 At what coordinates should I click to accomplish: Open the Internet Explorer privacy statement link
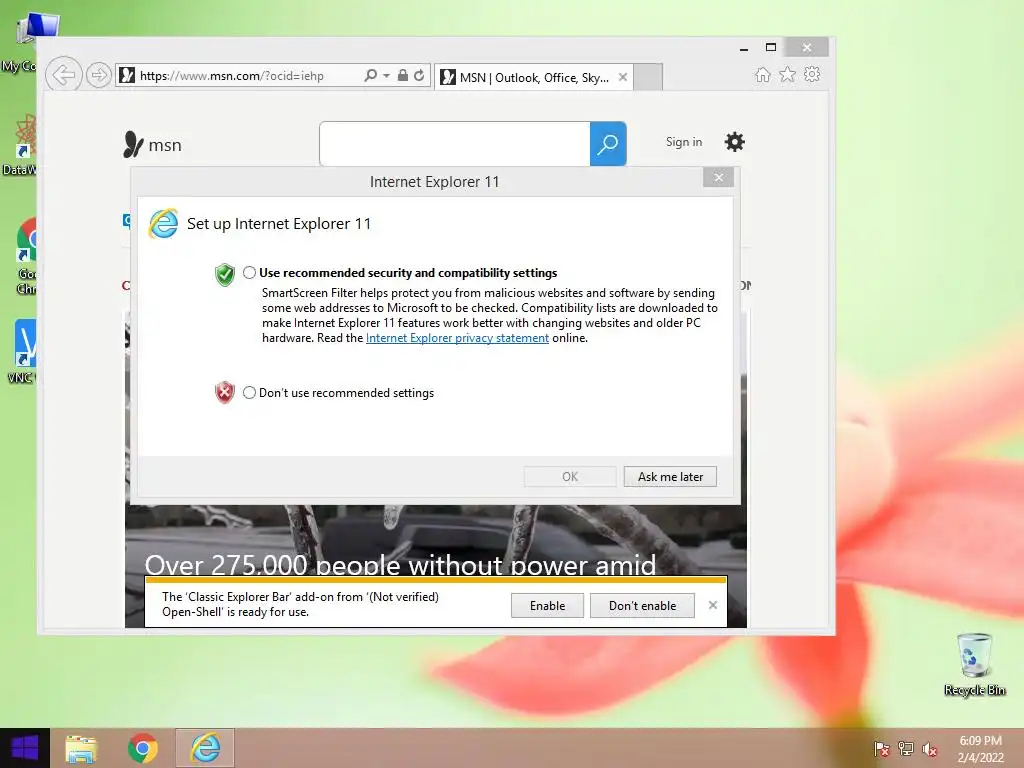(x=457, y=338)
